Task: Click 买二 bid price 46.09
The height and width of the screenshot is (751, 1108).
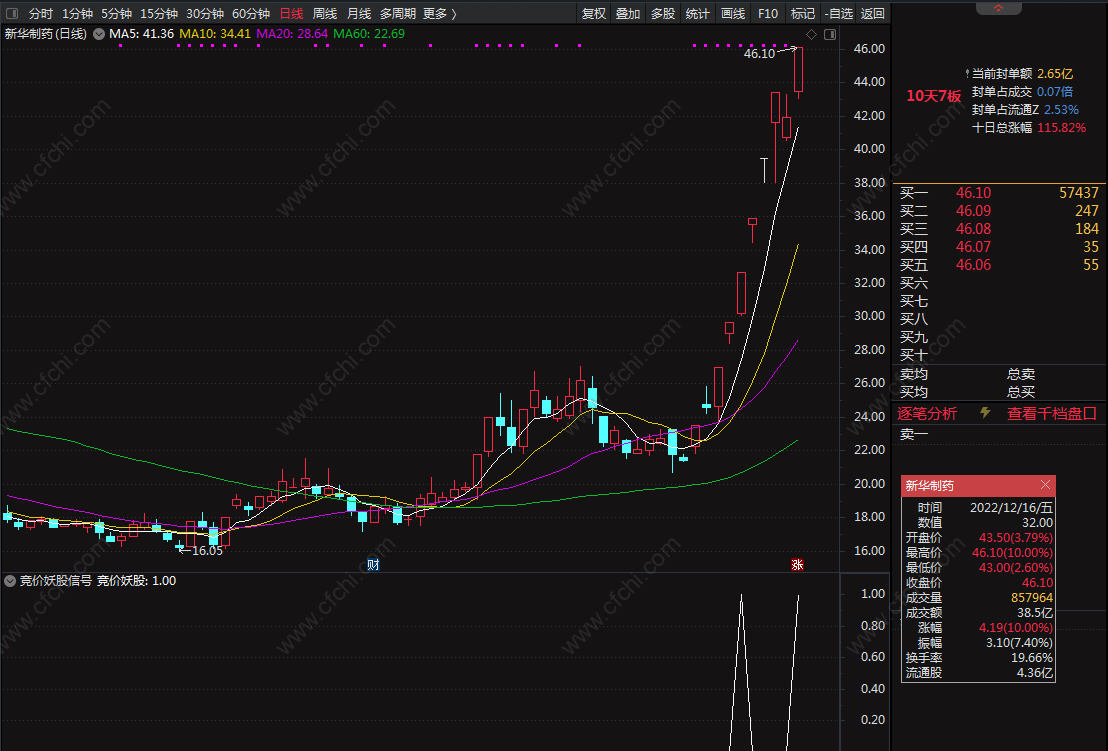Action: pos(973,211)
